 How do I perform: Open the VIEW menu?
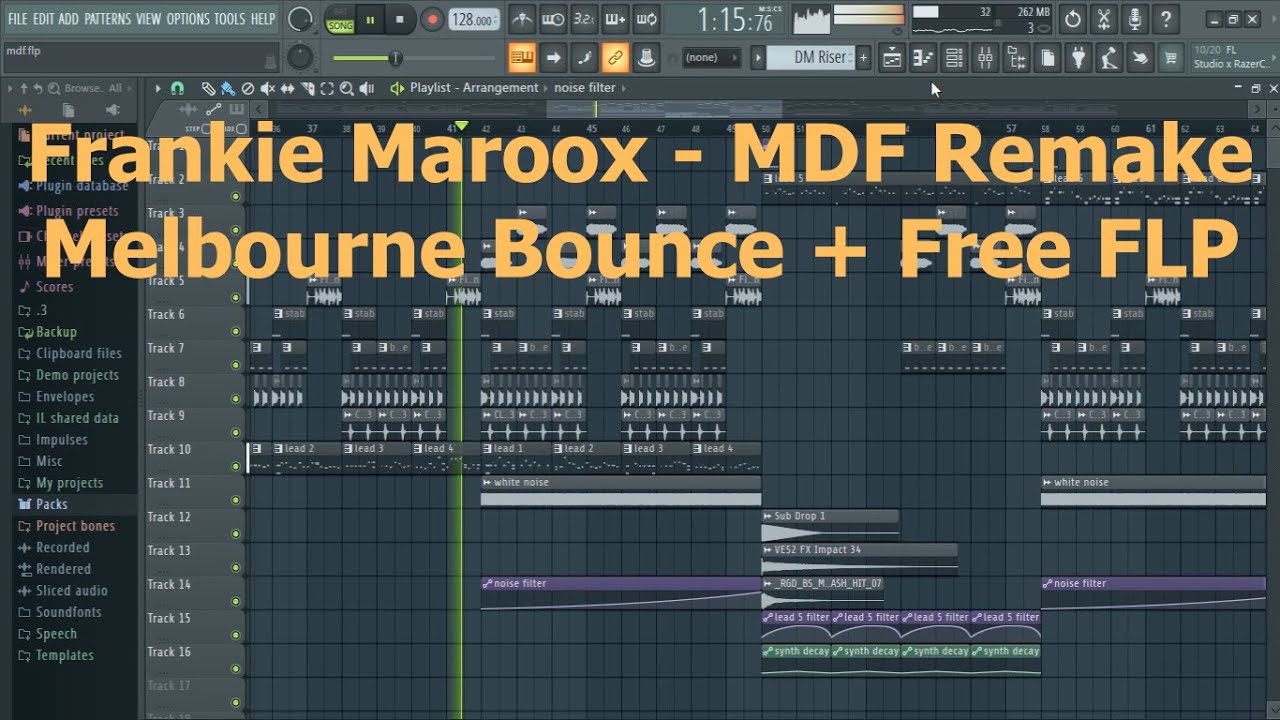[148, 19]
